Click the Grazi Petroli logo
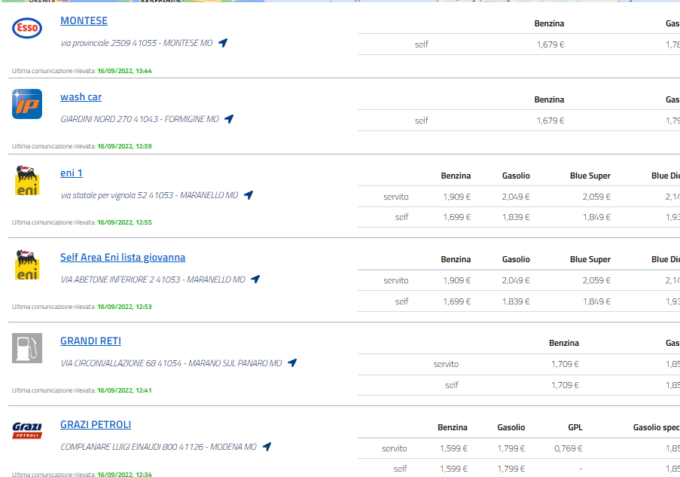 click(x=27, y=431)
